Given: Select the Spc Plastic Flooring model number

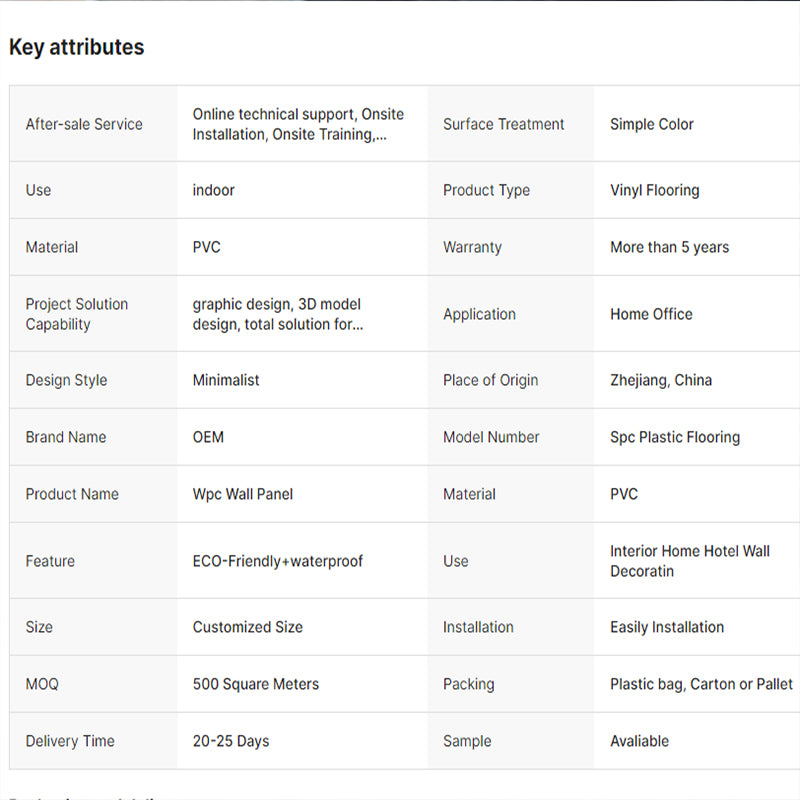Looking at the screenshot, I should pyautogui.click(x=675, y=437).
